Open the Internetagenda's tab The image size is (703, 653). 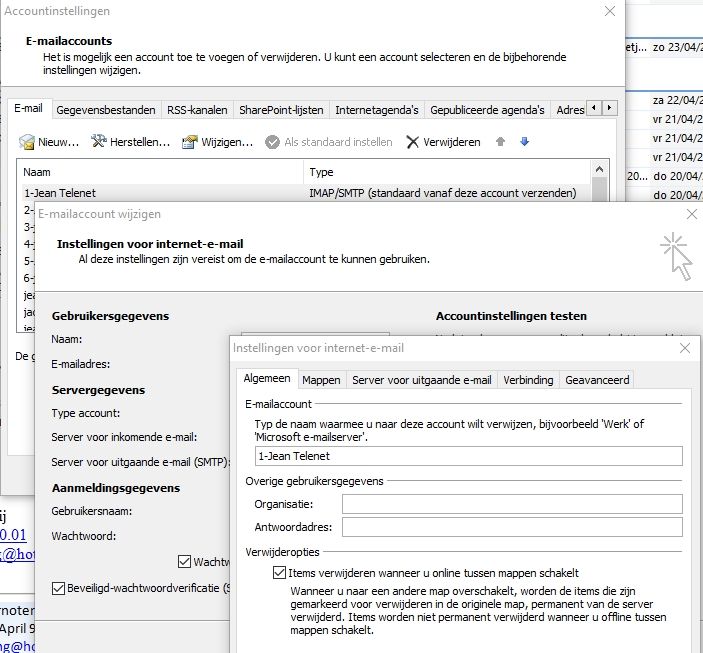(377, 110)
